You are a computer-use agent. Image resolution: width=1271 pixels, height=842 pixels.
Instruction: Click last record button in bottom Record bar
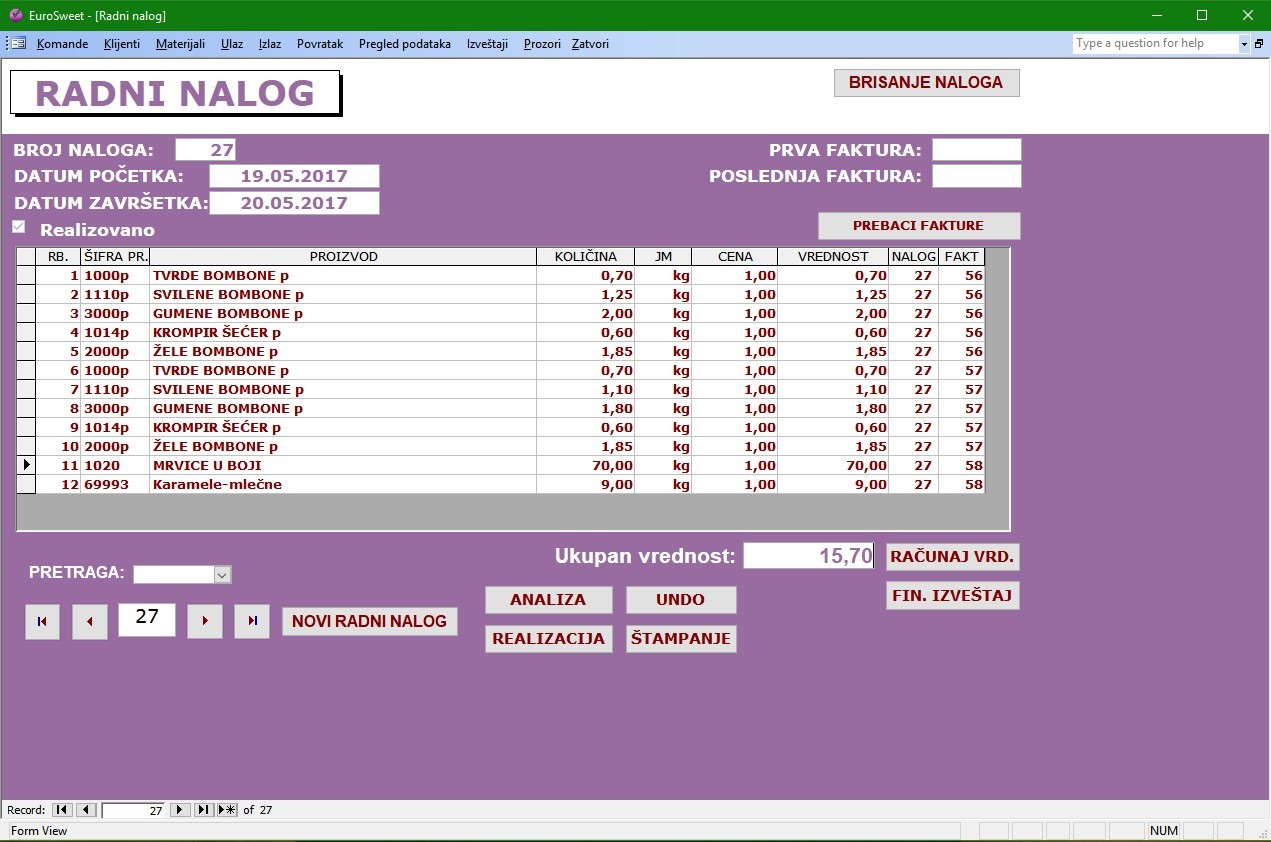pyautogui.click(x=203, y=810)
